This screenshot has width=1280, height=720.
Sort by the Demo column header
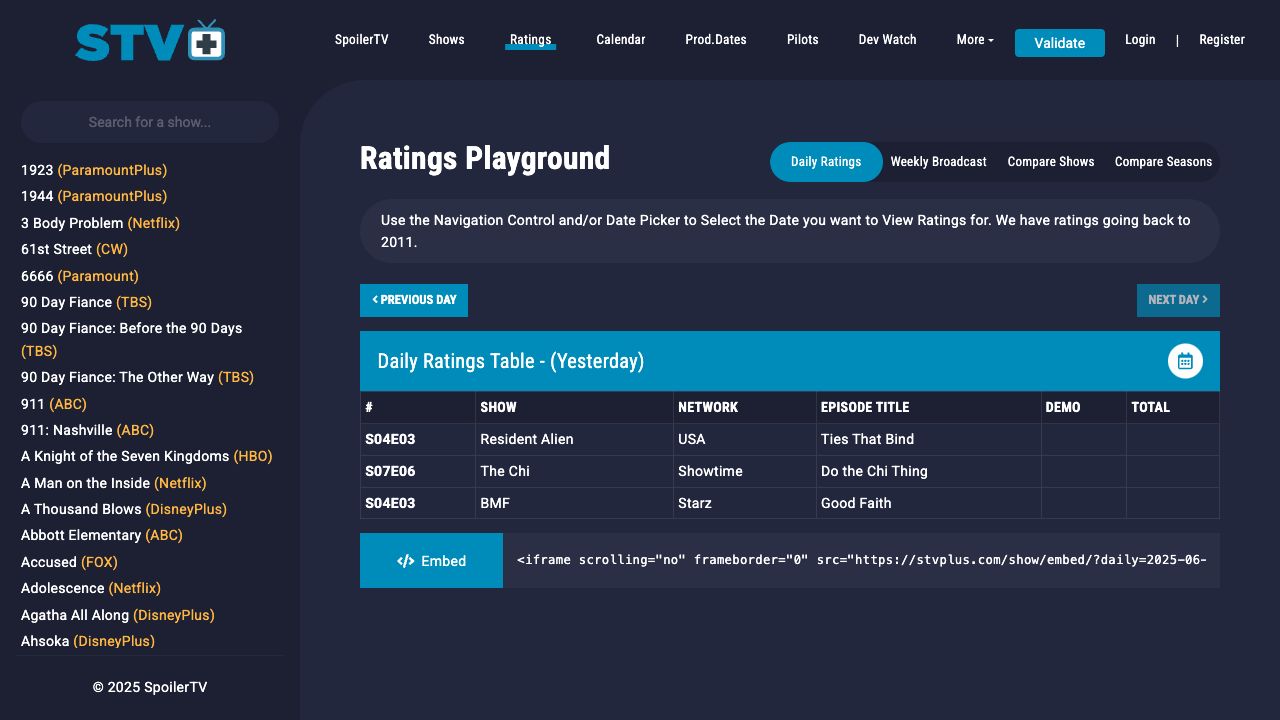pyautogui.click(x=1063, y=407)
